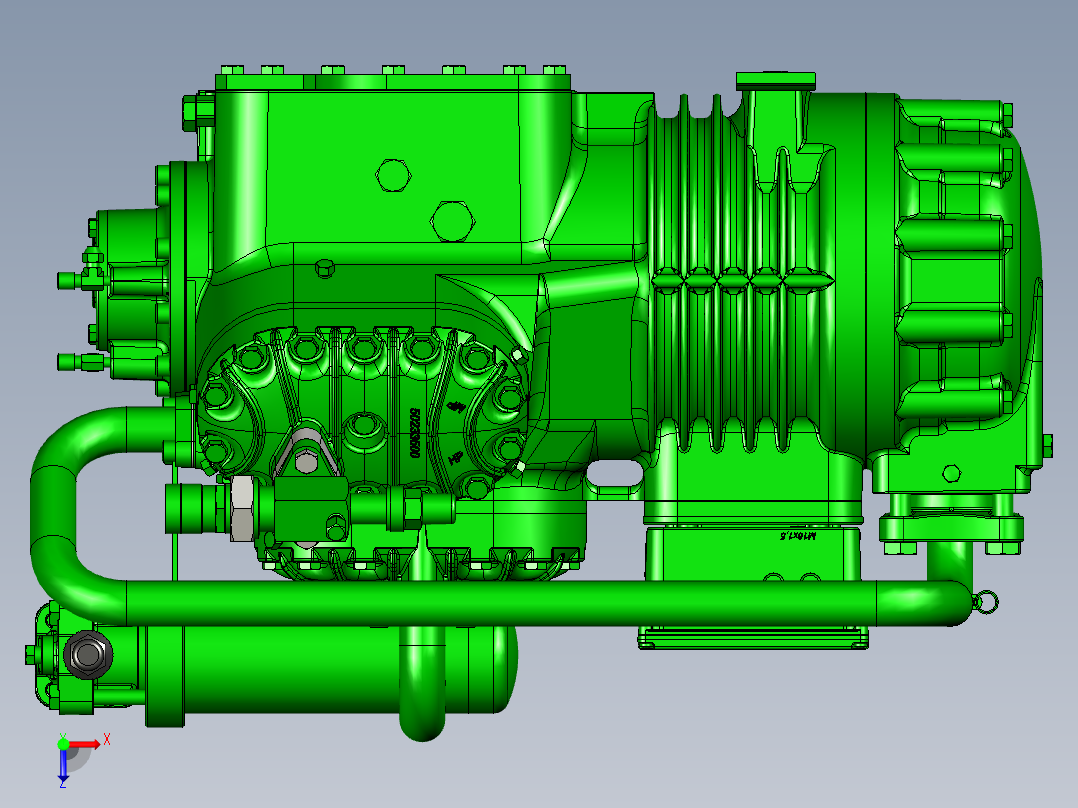Viewport: 1078px width, 808px height.
Task: Click the green Y axis dot at triad origin
Action: [63, 743]
